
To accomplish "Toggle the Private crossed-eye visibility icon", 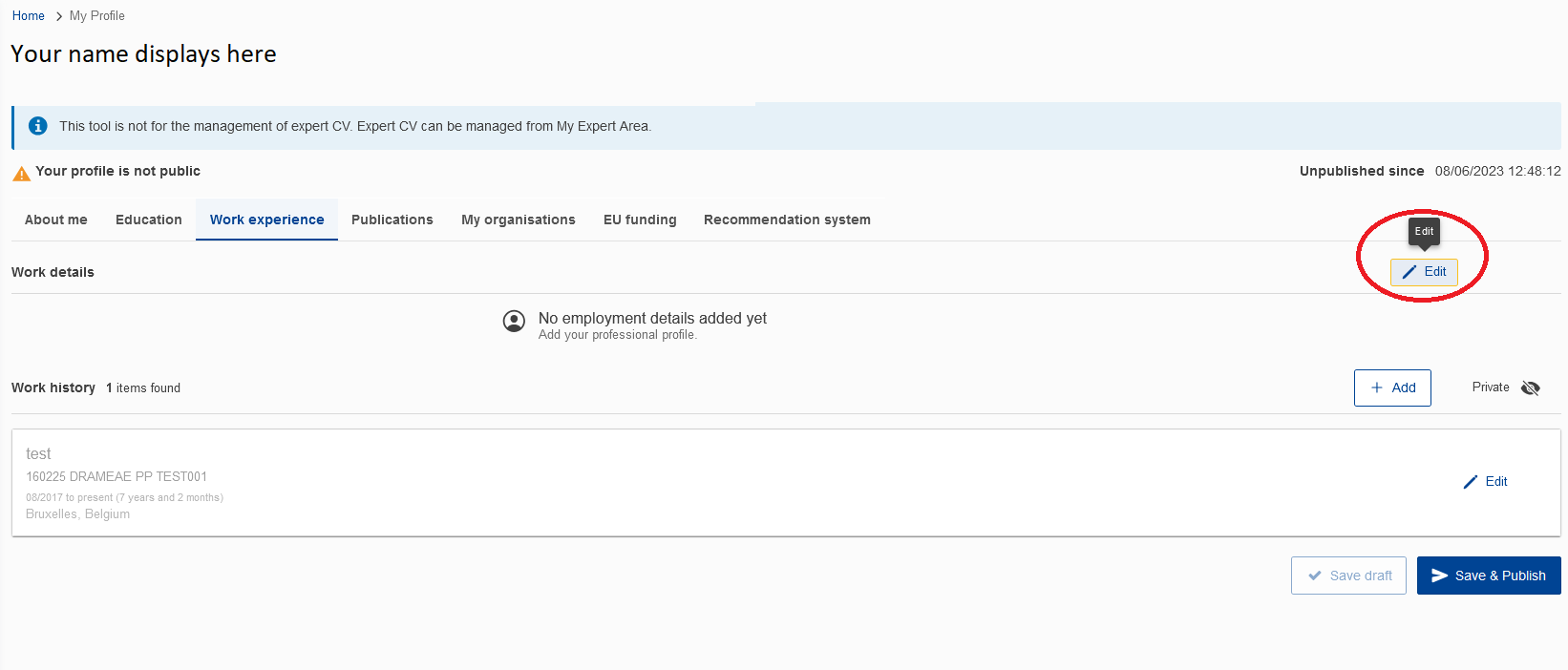I will pyautogui.click(x=1531, y=387).
